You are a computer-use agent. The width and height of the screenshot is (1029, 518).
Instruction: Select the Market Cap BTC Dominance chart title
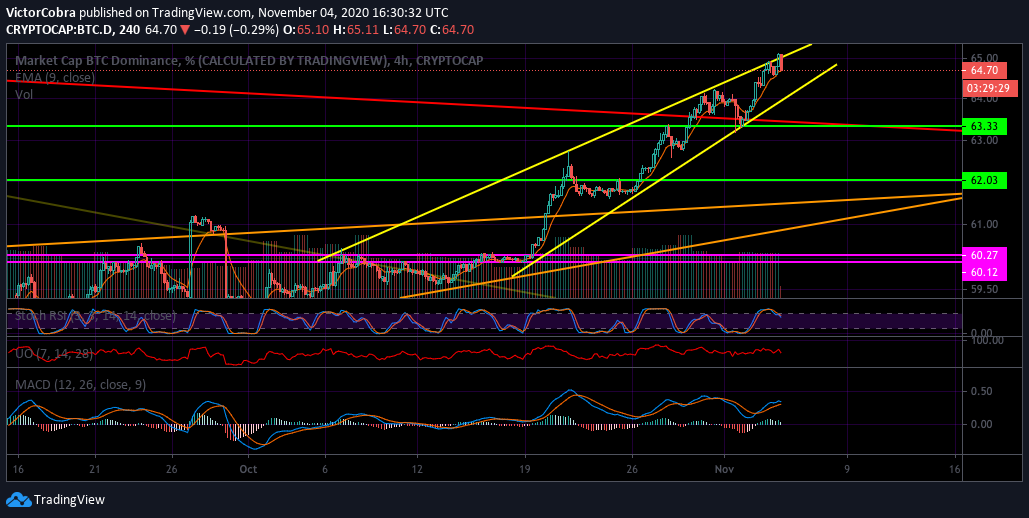pyautogui.click(x=249, y=60)
